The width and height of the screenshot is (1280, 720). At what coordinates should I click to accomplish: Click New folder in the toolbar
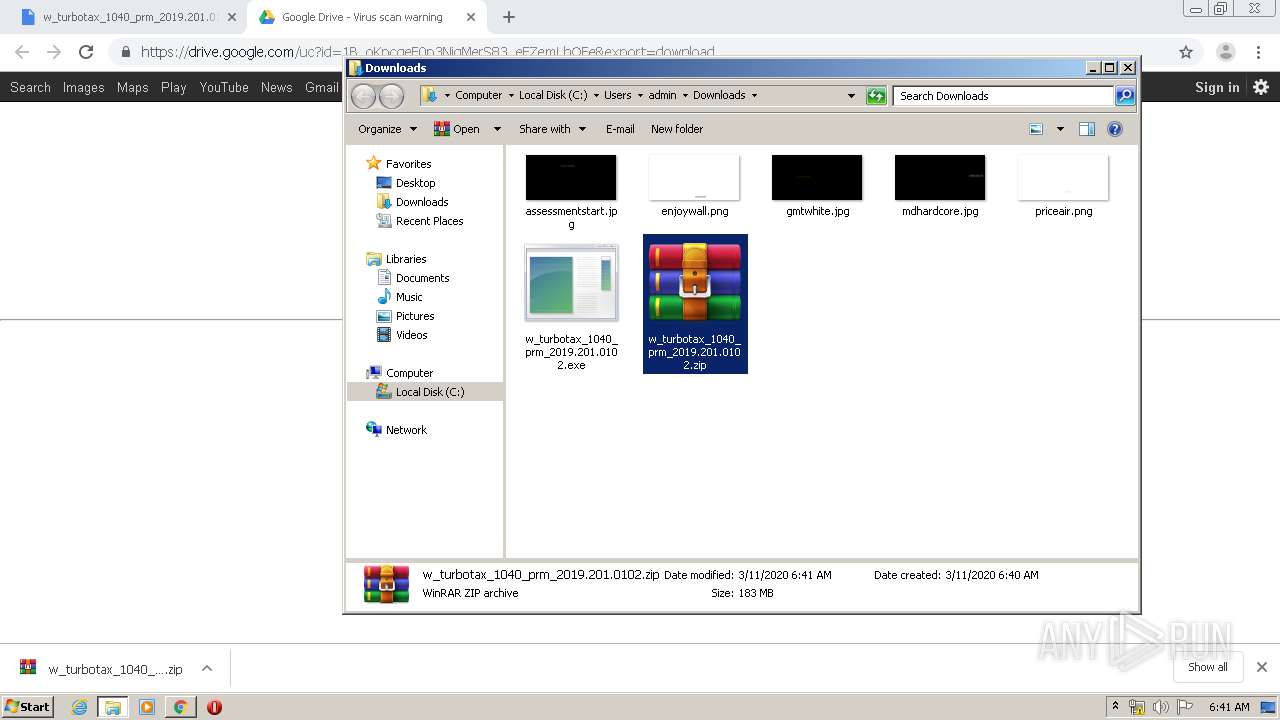677,129
